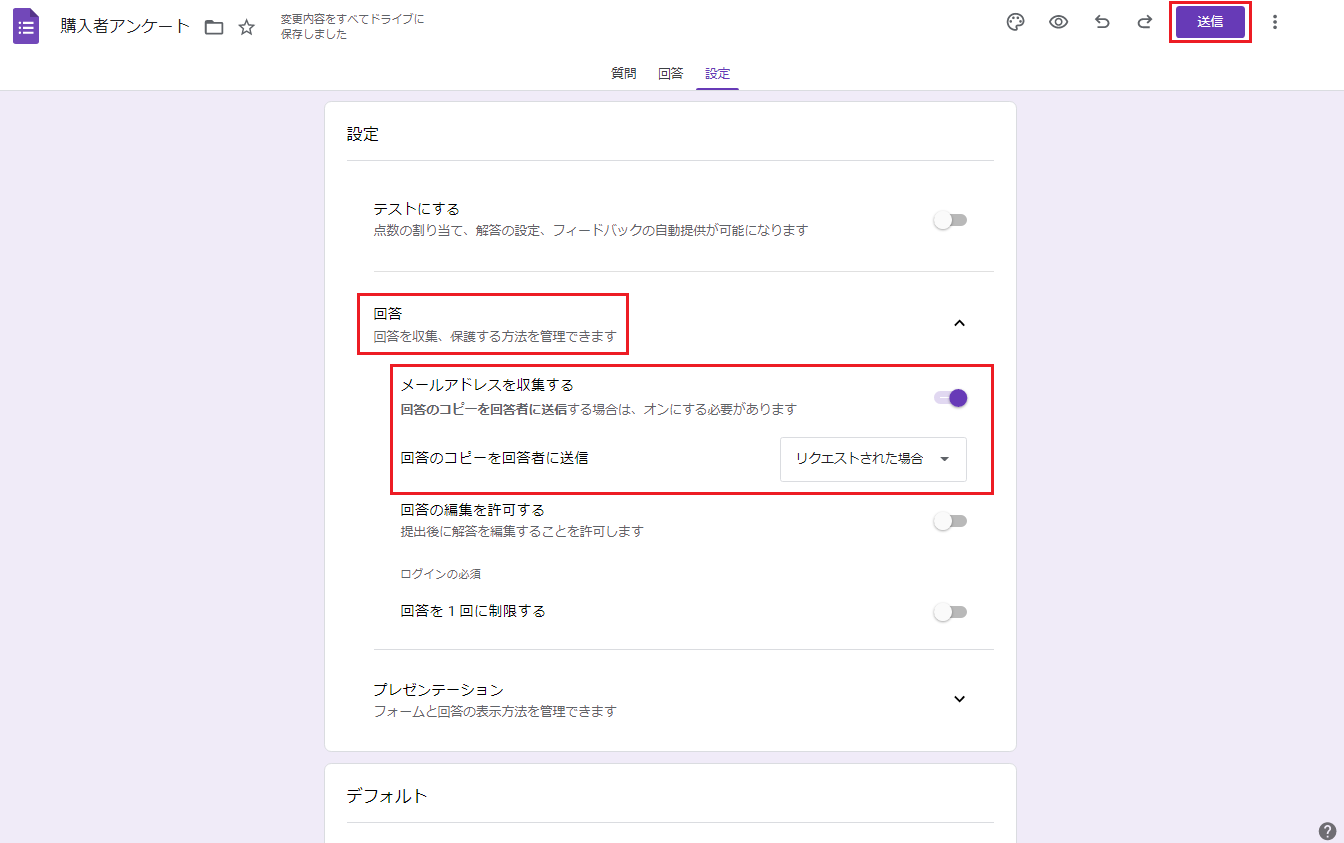Click the undo arrow icon
The height and width of the screenshot is (843, 1344).
click(1102, 22)
